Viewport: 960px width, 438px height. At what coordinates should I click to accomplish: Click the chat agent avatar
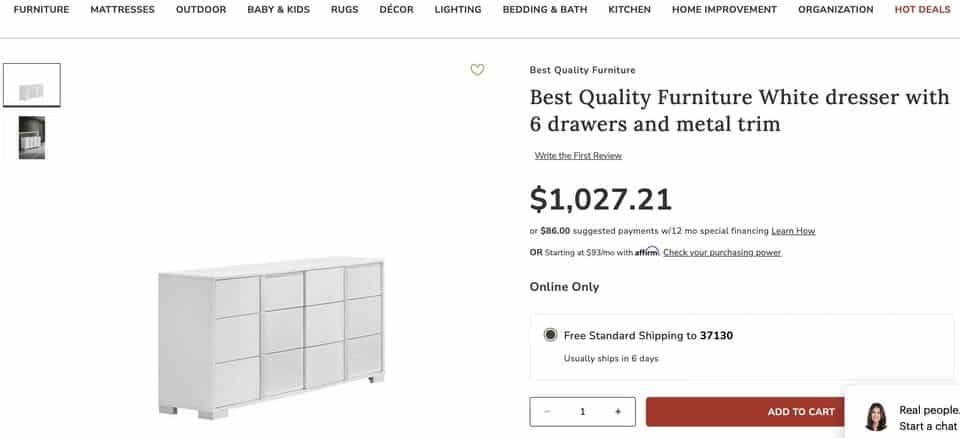click(x=876, y=417)
